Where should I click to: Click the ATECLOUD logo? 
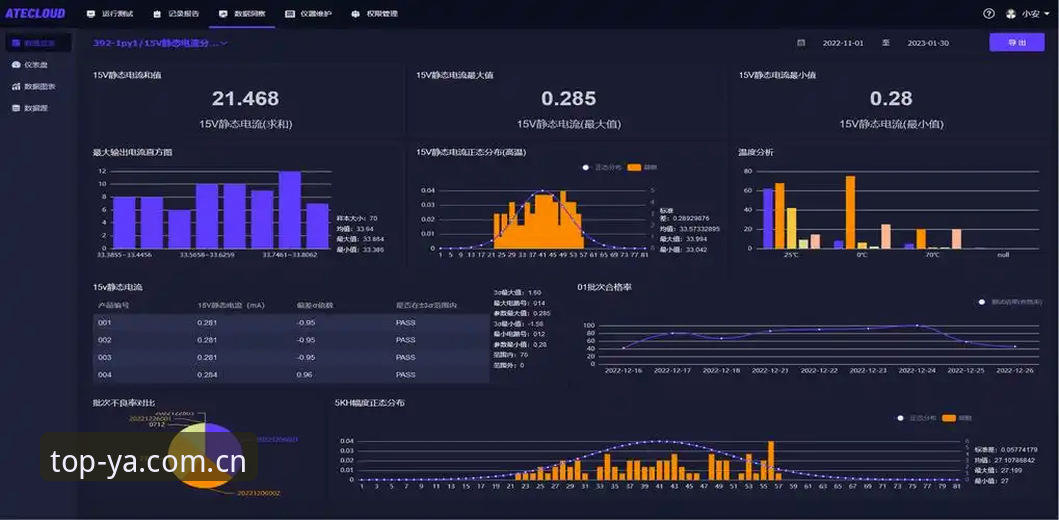pyautogui.click(x=35, y=14)
